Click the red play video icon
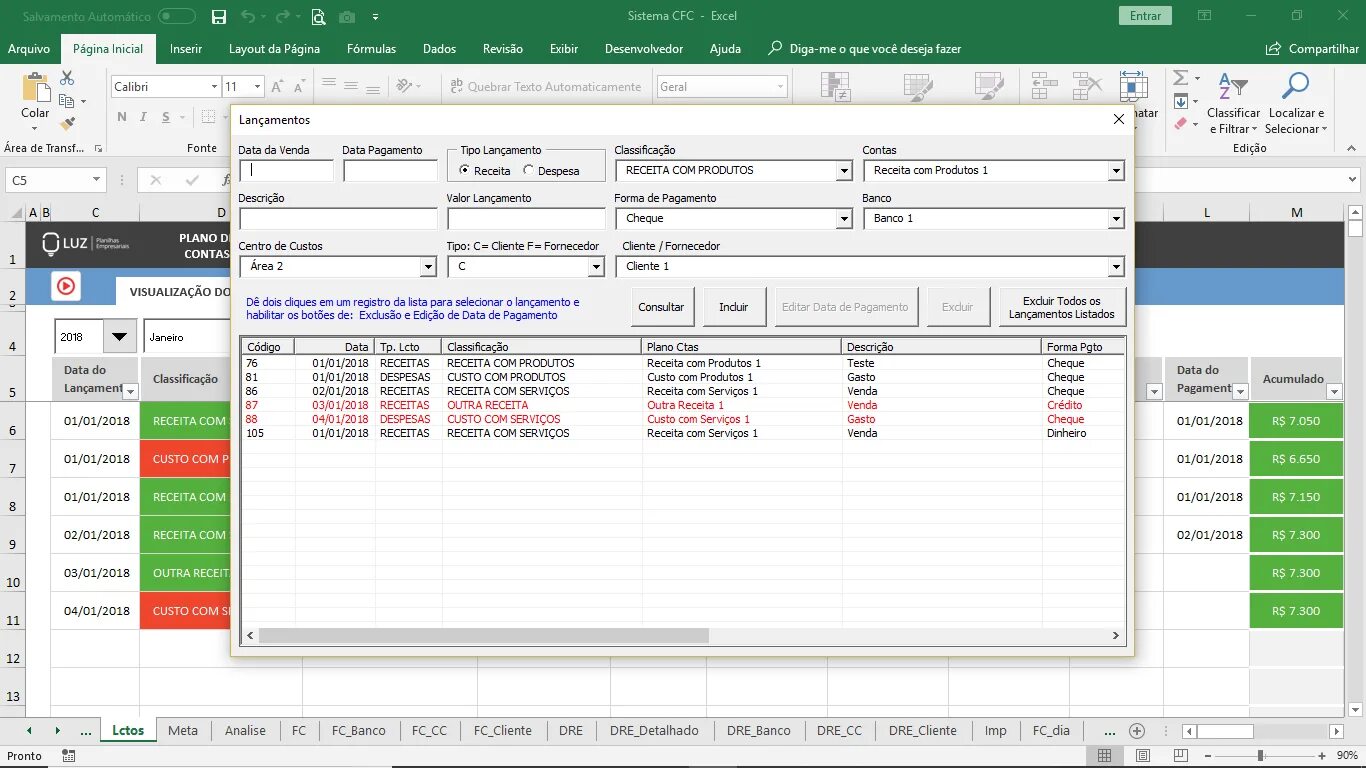This screenshot has width=1366, height=768. [66, 286]
